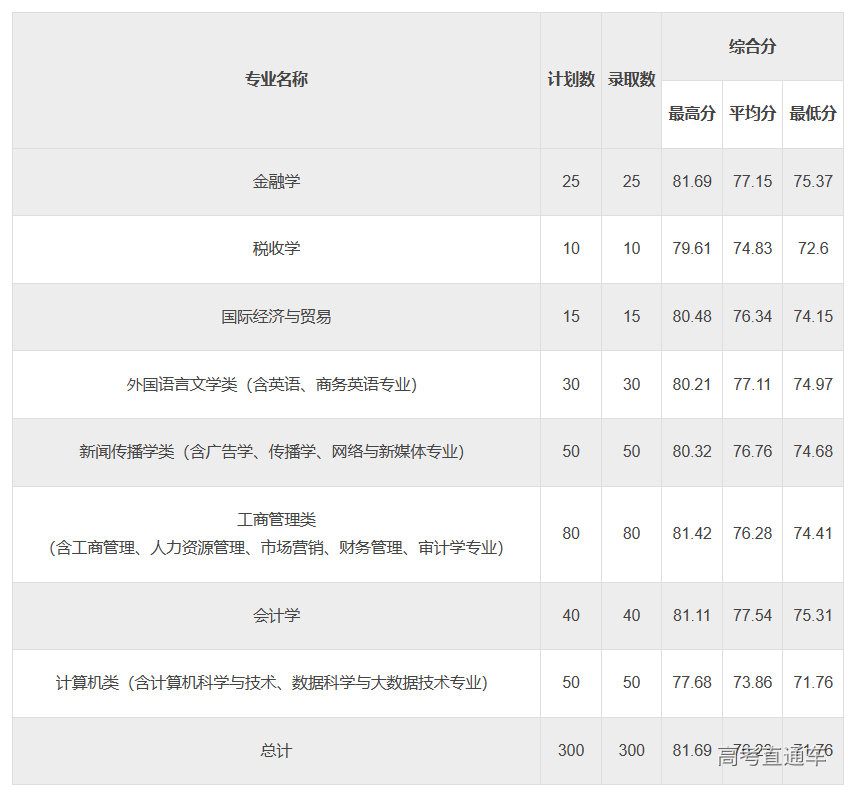The height and width of the screenshot is (796, 855).
Task: Select the 计划数 column header
Action: click(571, 80)
